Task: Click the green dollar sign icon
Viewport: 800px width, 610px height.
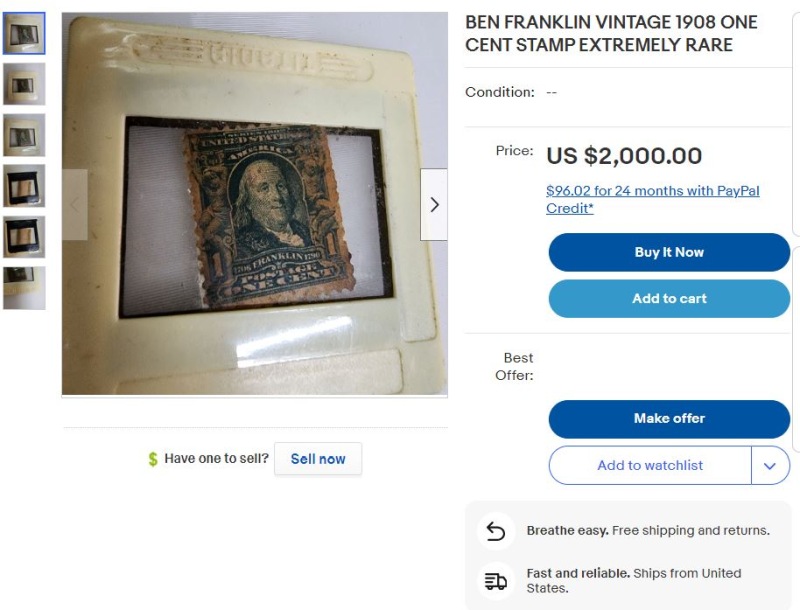Action: click(153, 459)
